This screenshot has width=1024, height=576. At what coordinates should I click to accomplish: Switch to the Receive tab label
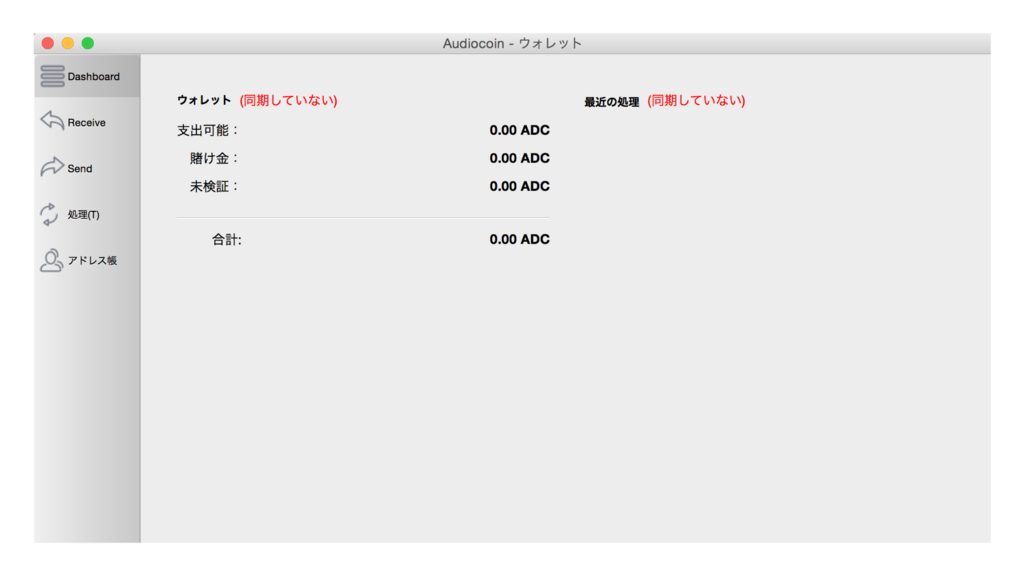[86, 122]
